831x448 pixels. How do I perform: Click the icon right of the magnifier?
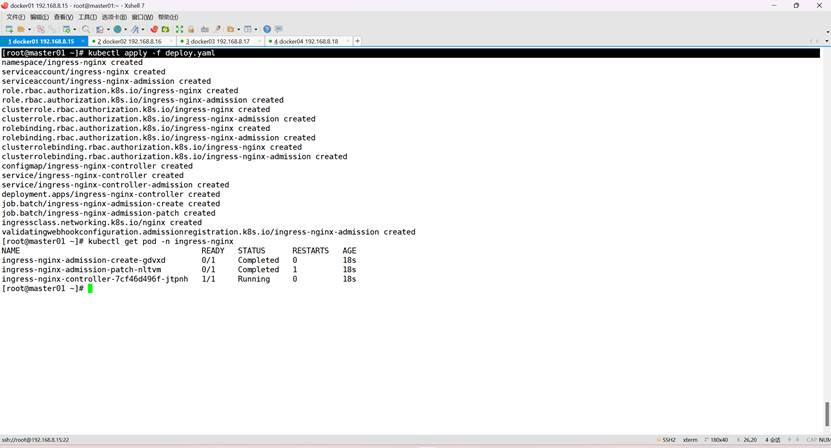100,29
